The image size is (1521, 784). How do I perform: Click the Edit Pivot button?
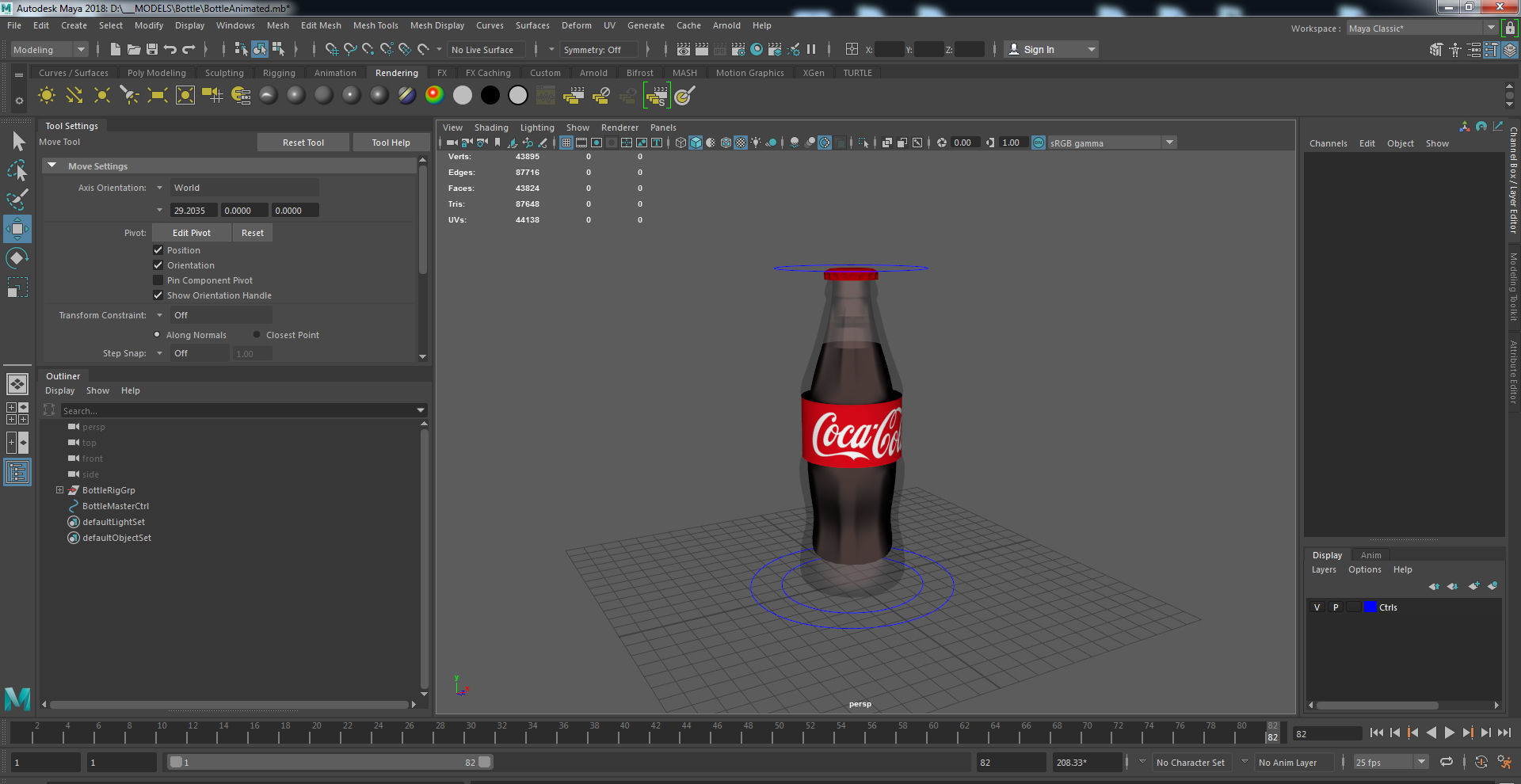192,233
